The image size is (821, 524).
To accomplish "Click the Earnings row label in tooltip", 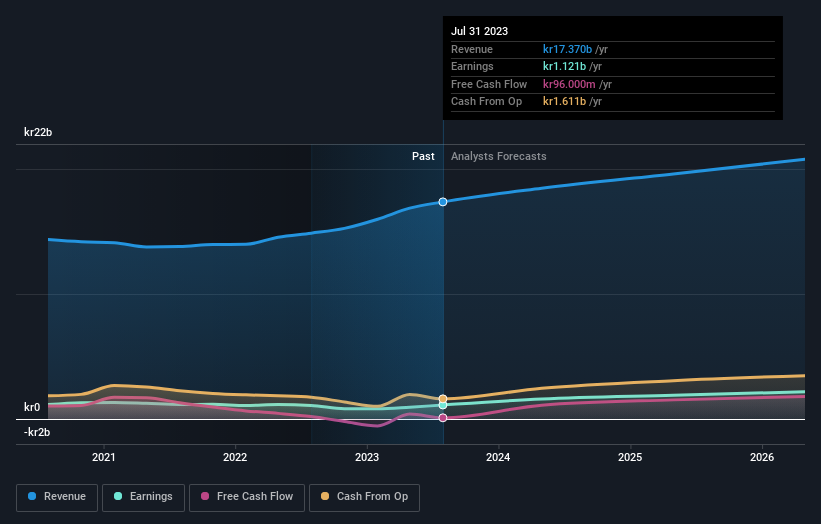I will click(x=472, y=66).
